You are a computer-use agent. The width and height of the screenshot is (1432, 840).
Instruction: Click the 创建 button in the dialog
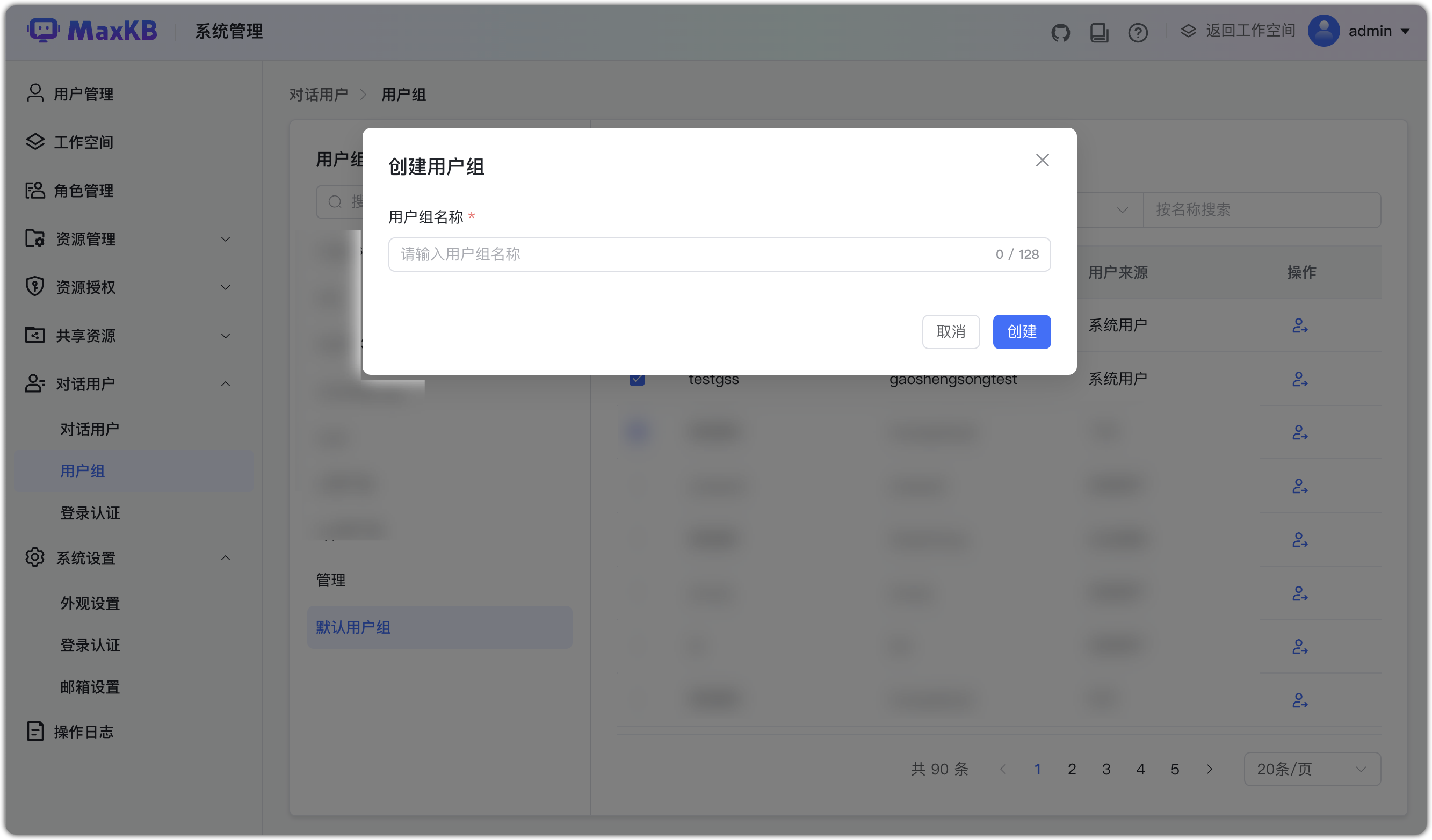point(1022,331)
